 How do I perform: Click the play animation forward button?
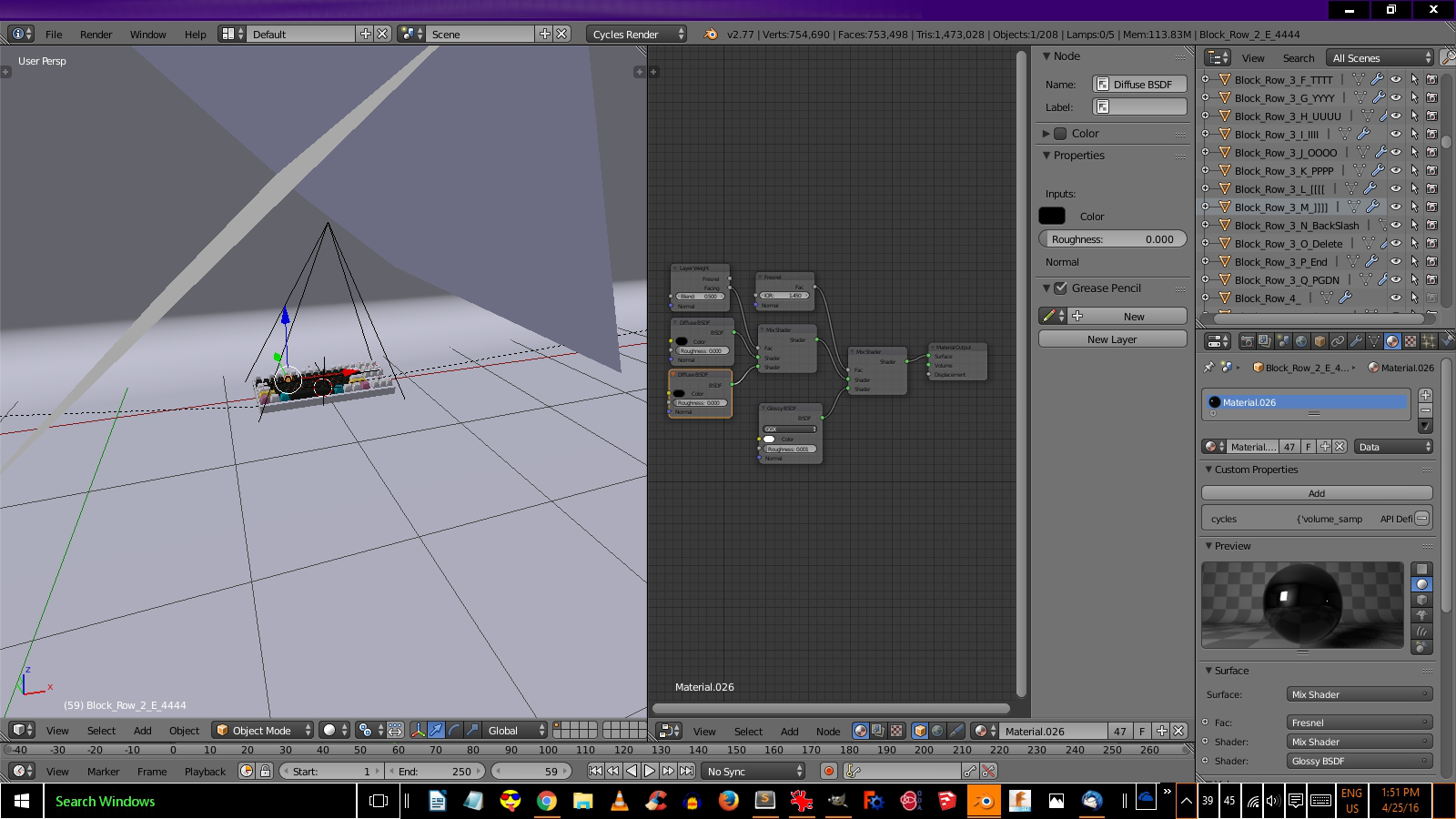click(x=650, y=771)
